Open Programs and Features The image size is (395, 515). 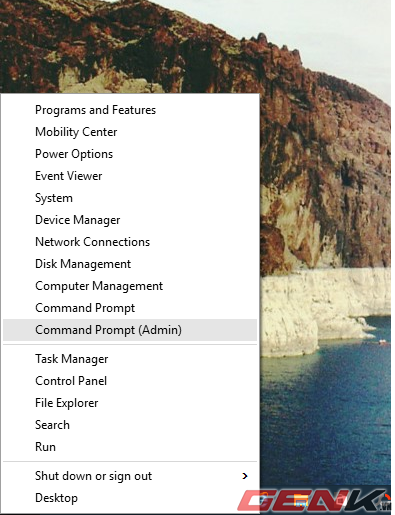coord(130,110)
